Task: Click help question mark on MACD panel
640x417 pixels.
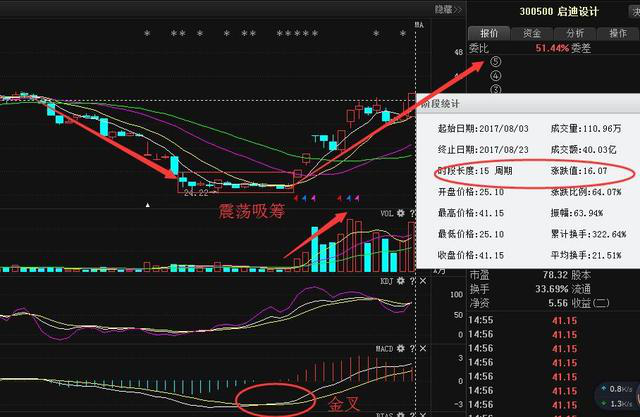Action: click(410, 347)
